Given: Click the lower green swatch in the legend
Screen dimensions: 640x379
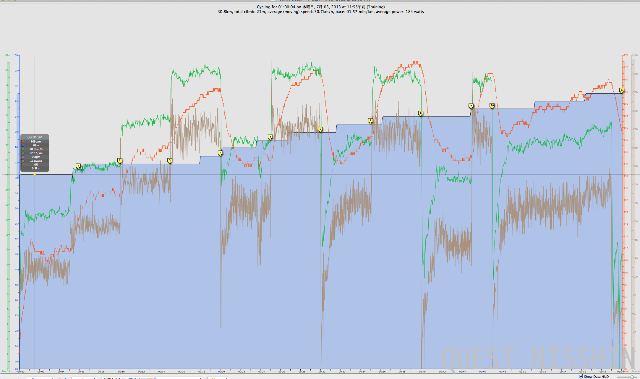Looking at the screenshot, I should click(22, 153).
